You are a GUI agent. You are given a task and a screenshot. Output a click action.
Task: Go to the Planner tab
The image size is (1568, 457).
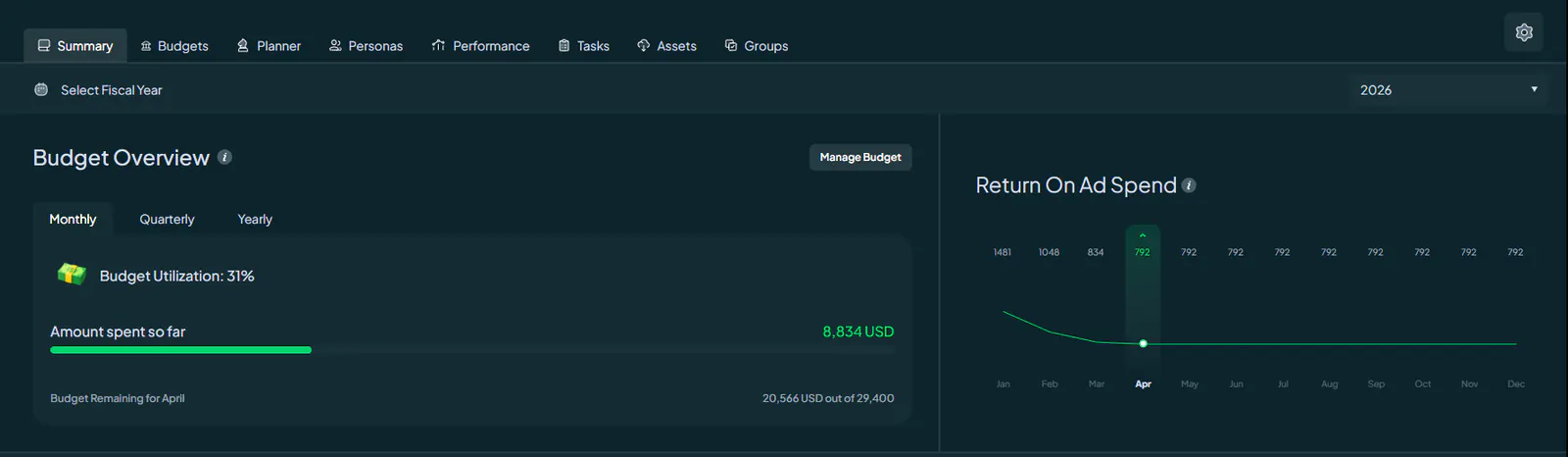(x=269, y=46)
